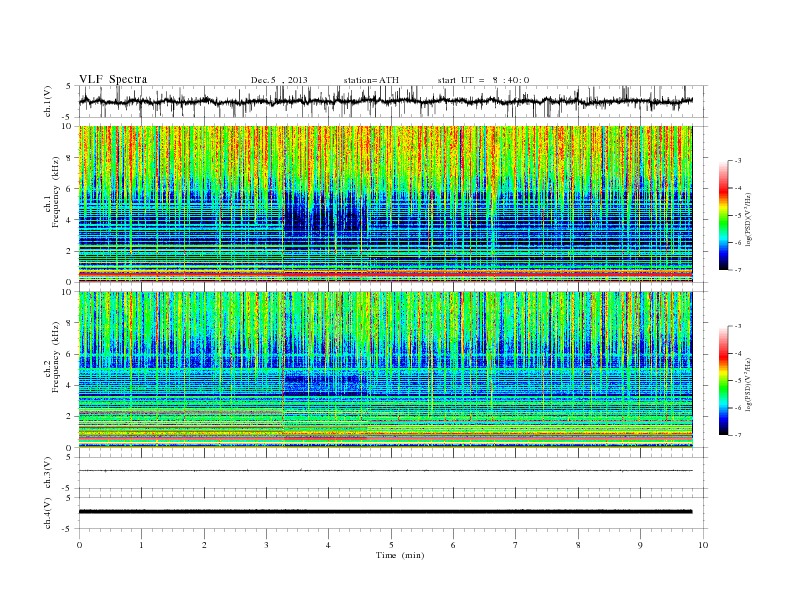Click the "station=ATH" header label
The image size is (792, 612).
click(x=371, y=80)
